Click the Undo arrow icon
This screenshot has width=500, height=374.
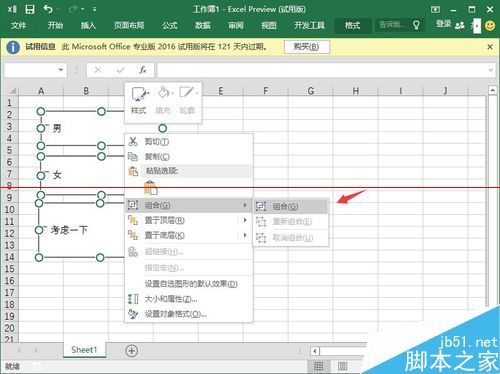click(x=48, y=9)
